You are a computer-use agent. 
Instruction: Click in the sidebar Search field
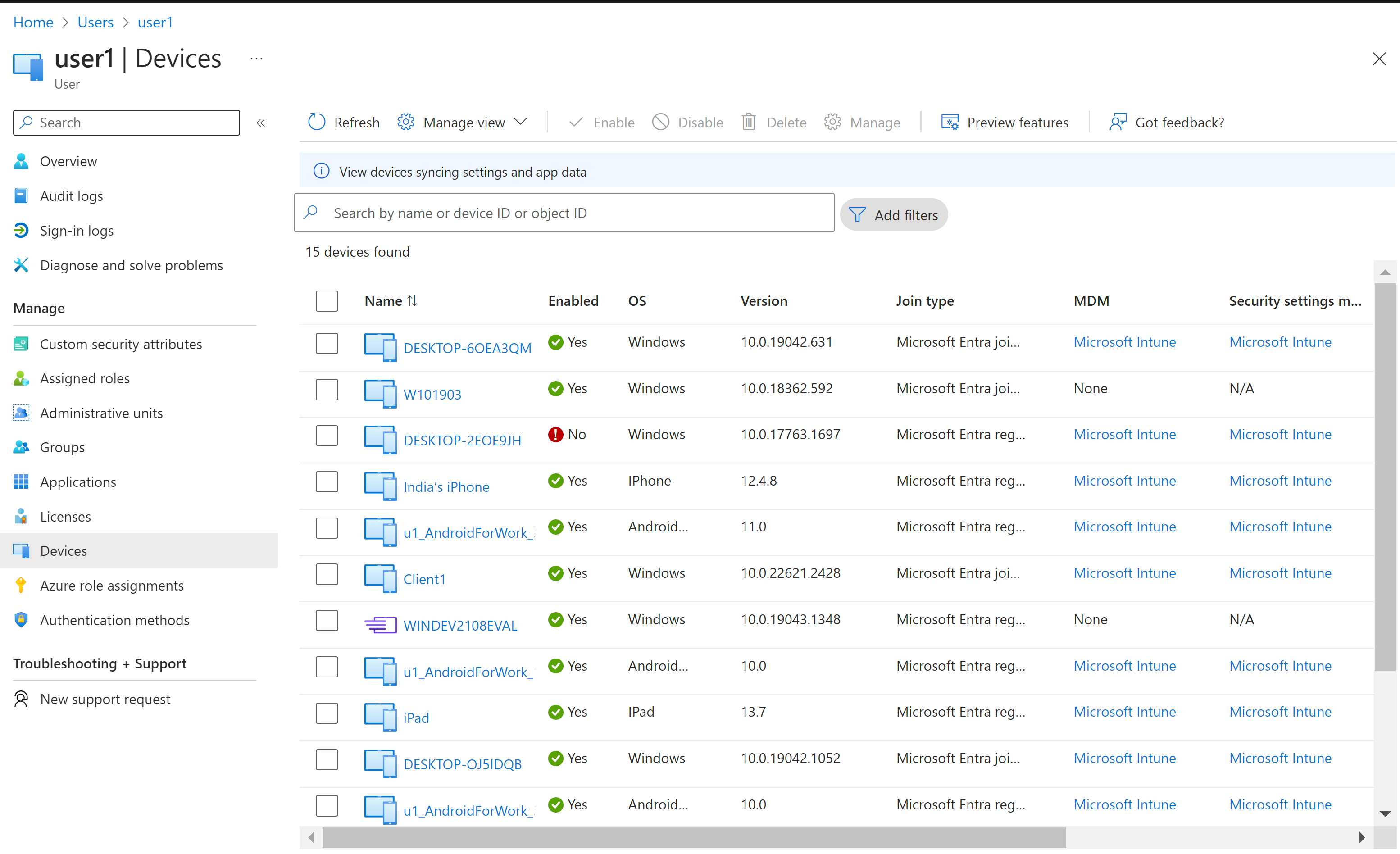pos(127,123)
